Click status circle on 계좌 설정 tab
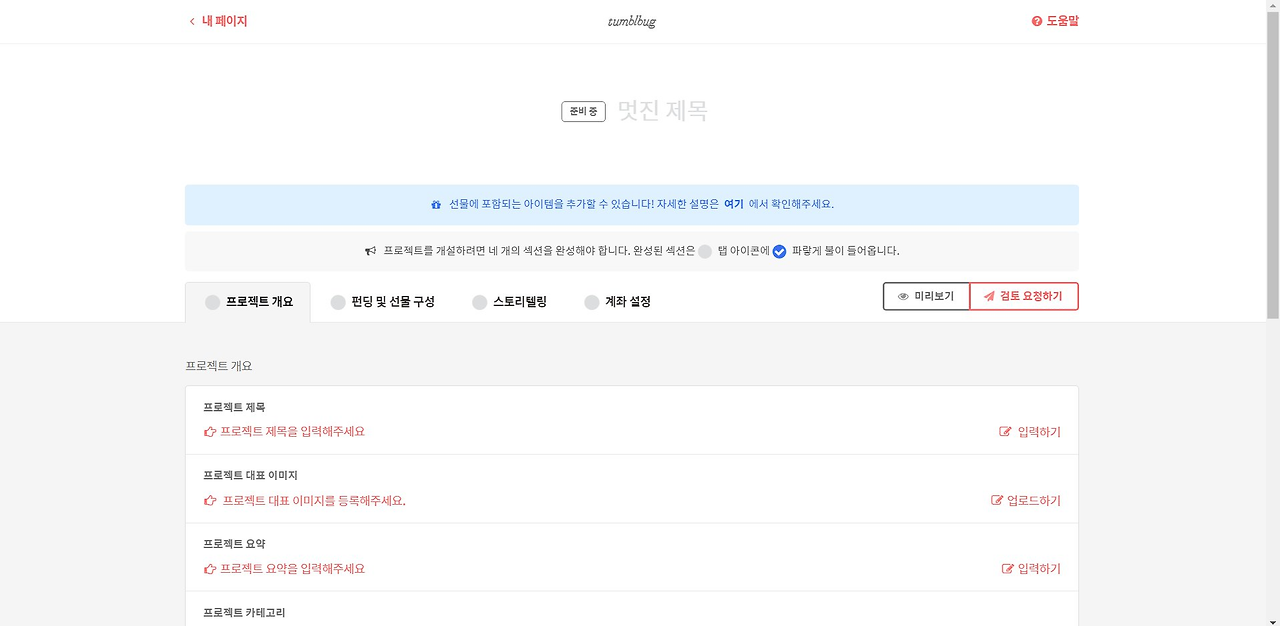This screenshot has width=1280, height=626. pyautogui.click(x=592, y=302)
